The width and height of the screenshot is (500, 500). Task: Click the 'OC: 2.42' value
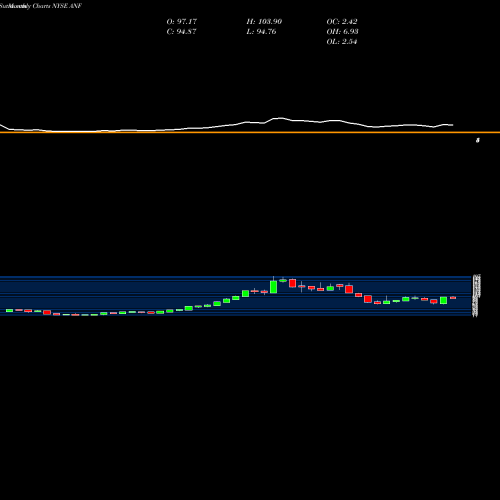point(342,21)
